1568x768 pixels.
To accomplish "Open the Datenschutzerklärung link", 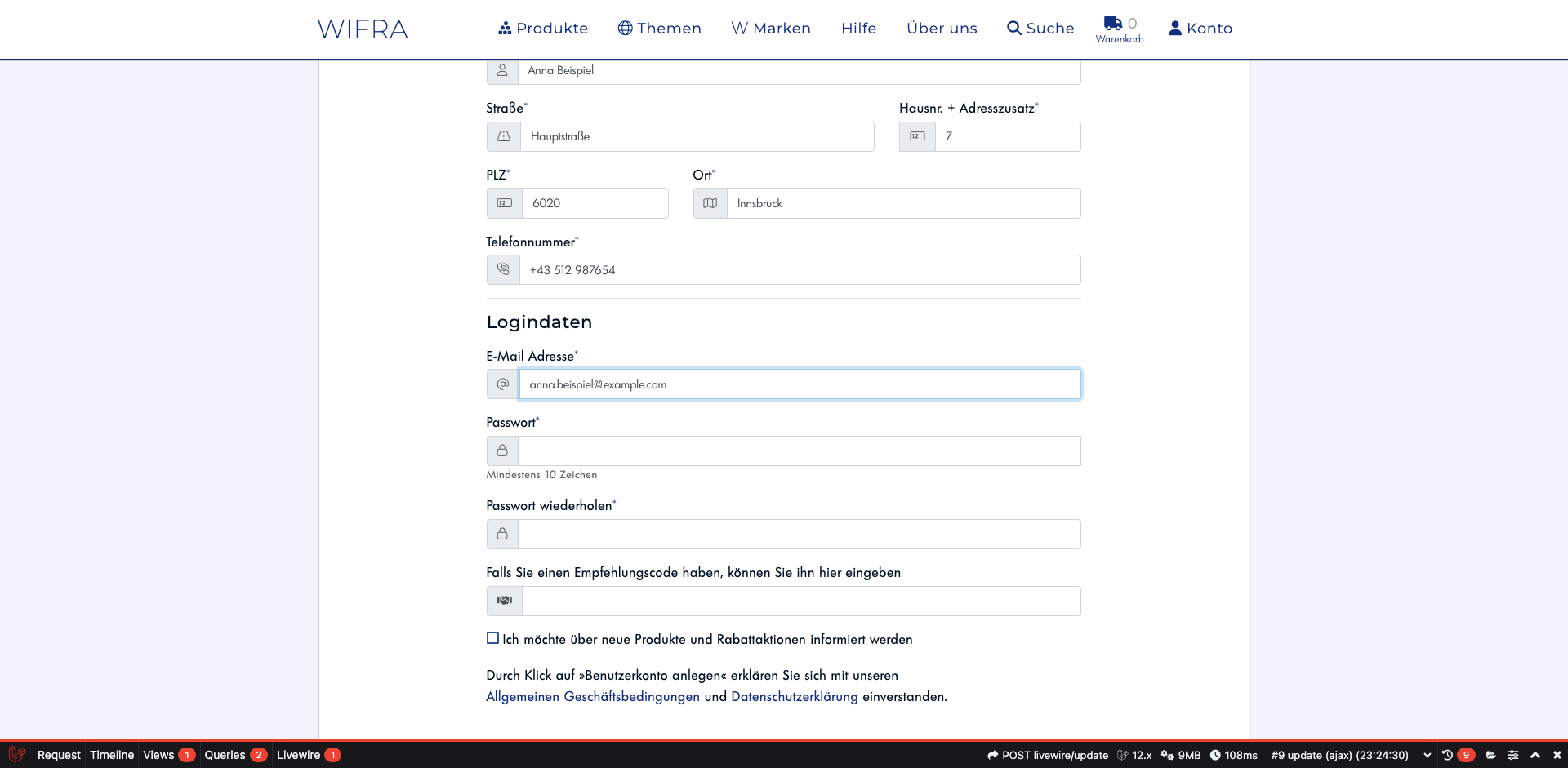I will (x=794, y=696).
